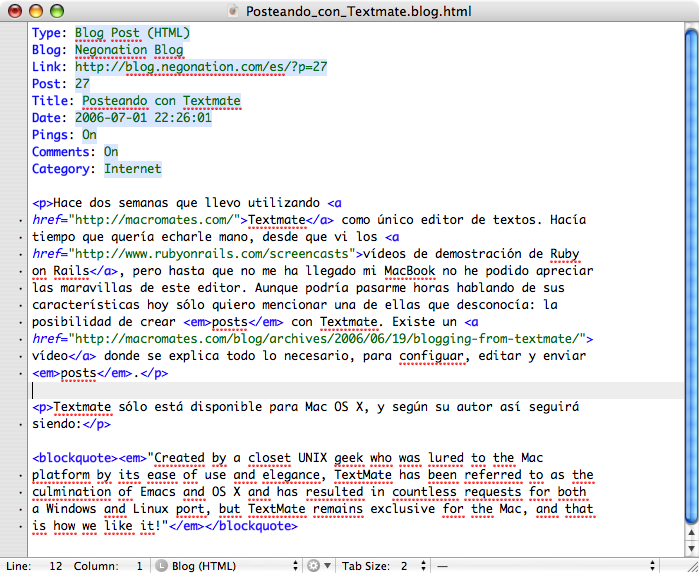Click the opening blockquote tag
This screenshot has height=573, width=699.
click(74, 458)
